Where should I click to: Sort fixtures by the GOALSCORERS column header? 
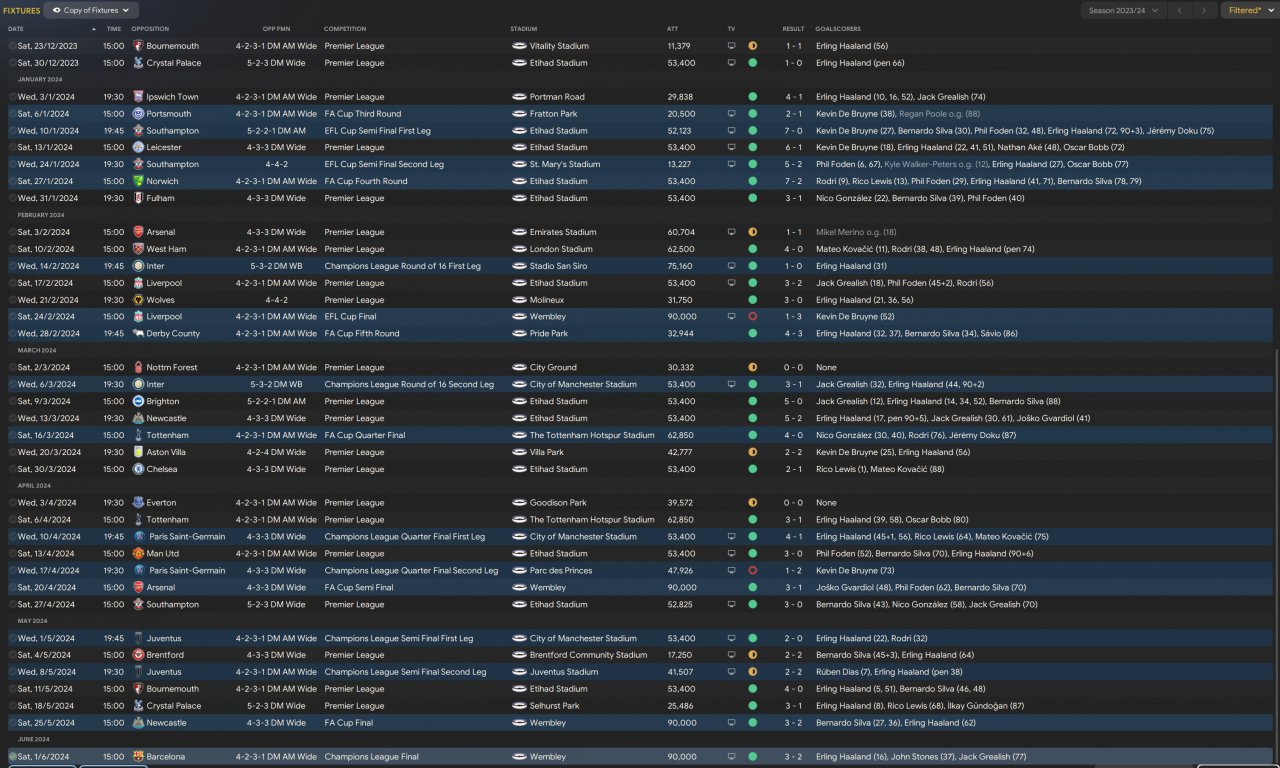tap(838, 29)
